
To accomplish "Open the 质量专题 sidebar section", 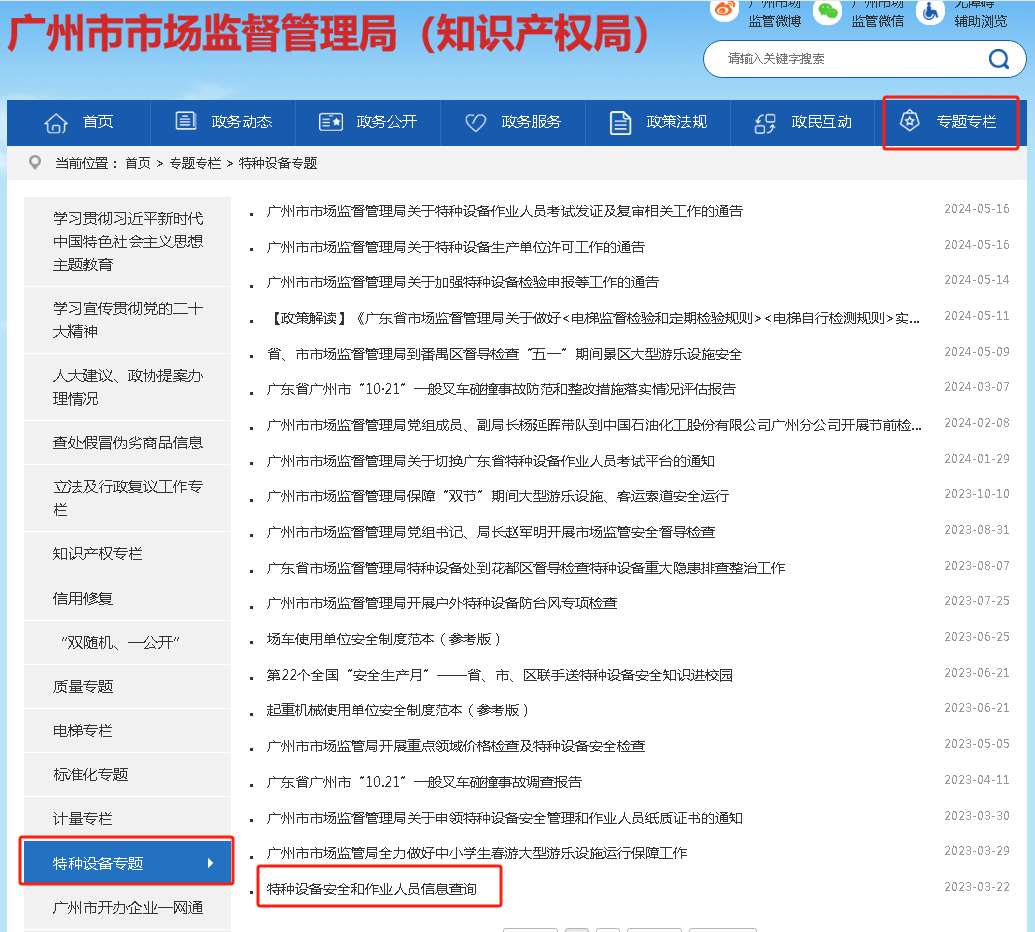I will tap(83, 686).
